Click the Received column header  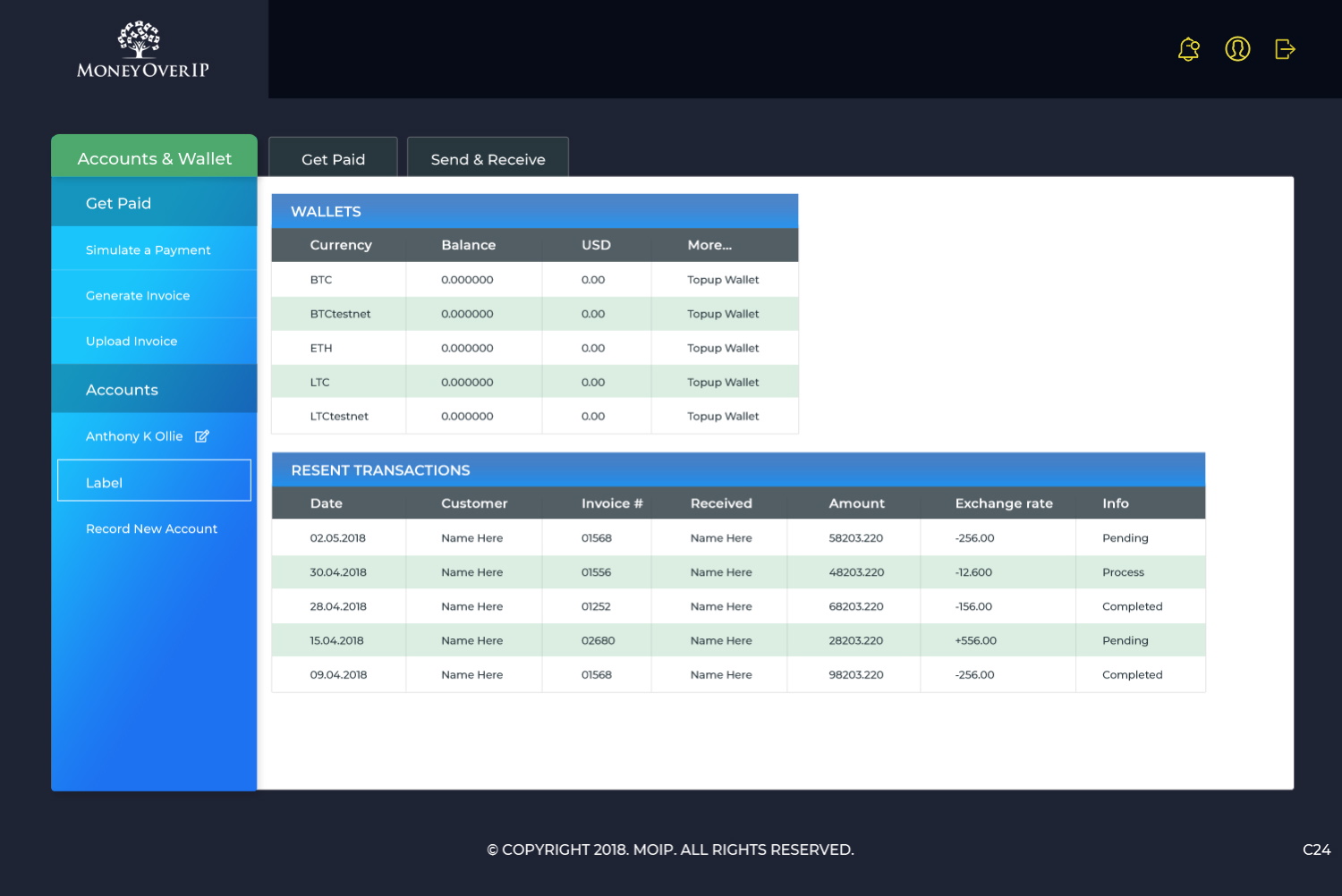point(721,503)
